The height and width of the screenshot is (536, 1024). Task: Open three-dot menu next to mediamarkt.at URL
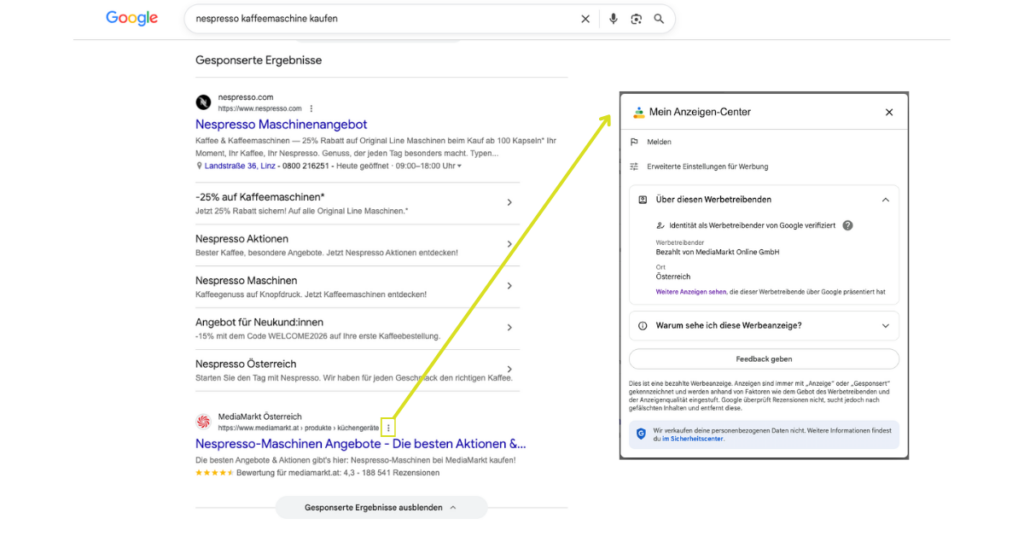(x=389, y=428)
